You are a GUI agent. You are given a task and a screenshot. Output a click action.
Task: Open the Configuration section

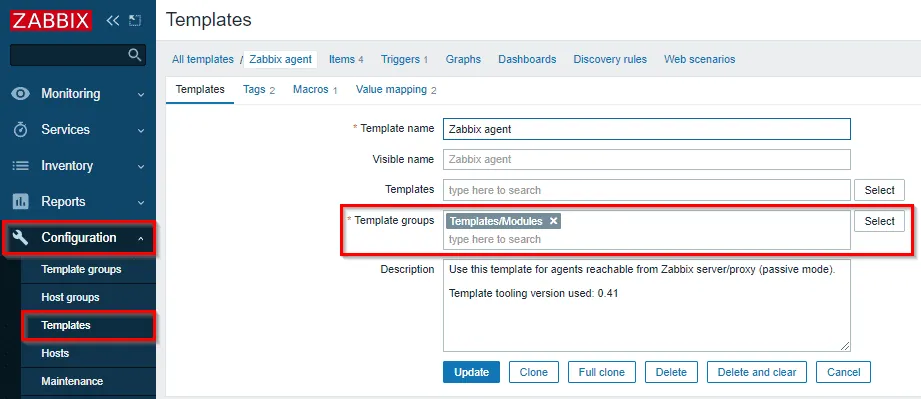coord(79,238)
